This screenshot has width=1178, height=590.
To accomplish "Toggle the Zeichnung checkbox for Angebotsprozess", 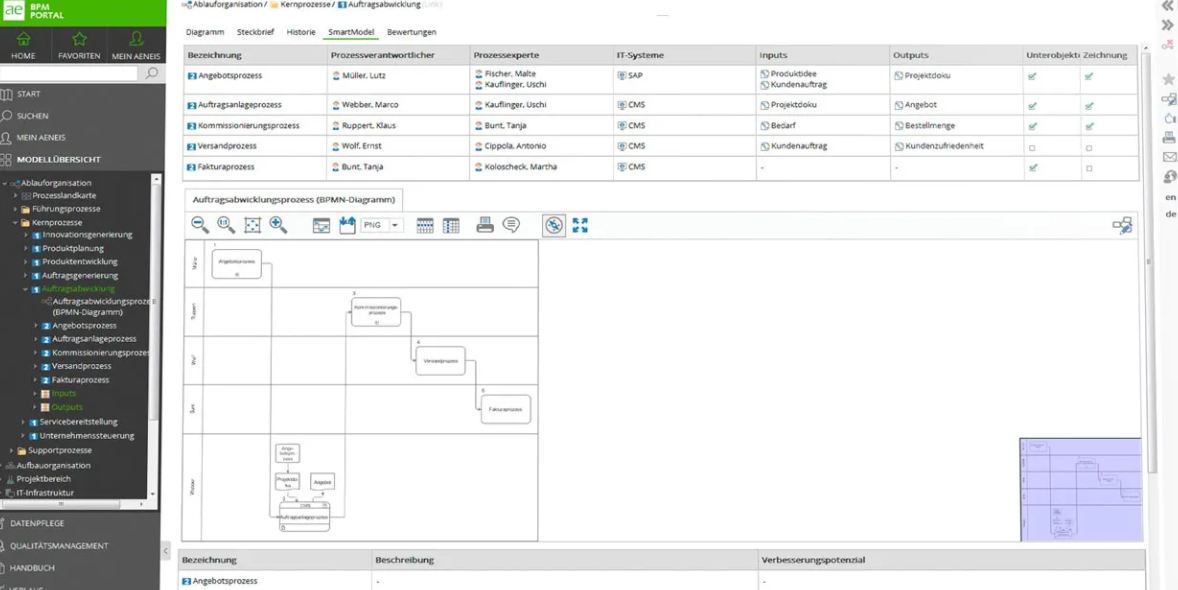I will click(x=1089, y=76).
